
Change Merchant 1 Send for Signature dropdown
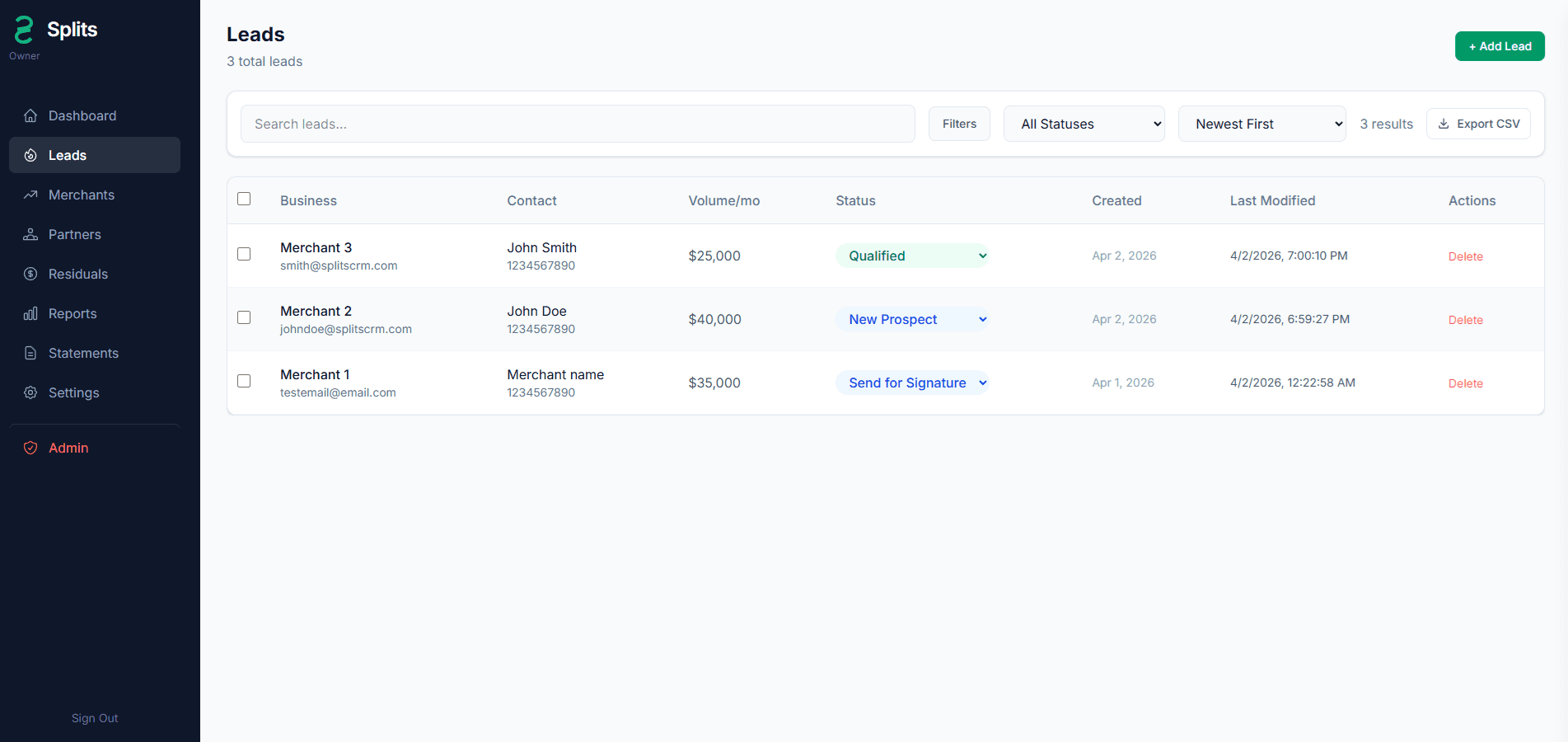912,383
